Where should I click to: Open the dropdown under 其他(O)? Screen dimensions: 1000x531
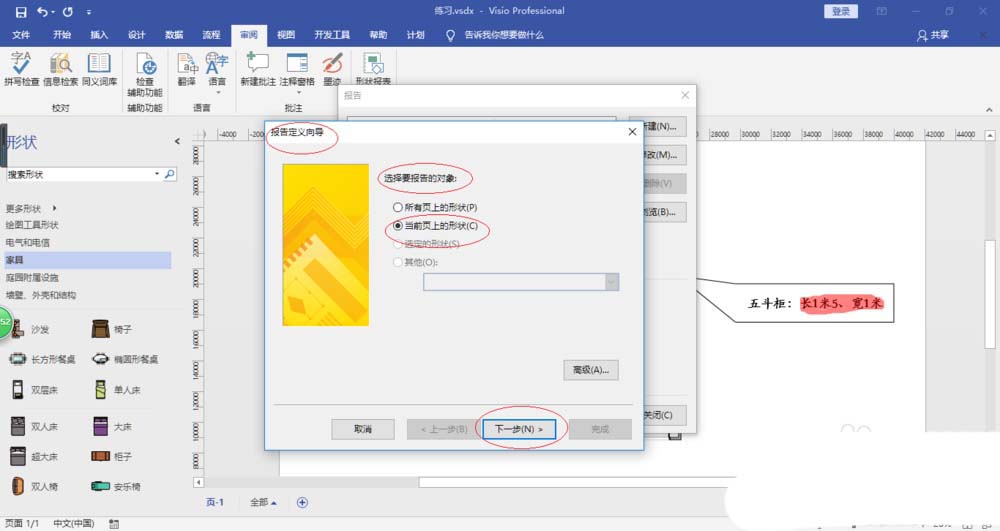612,282
